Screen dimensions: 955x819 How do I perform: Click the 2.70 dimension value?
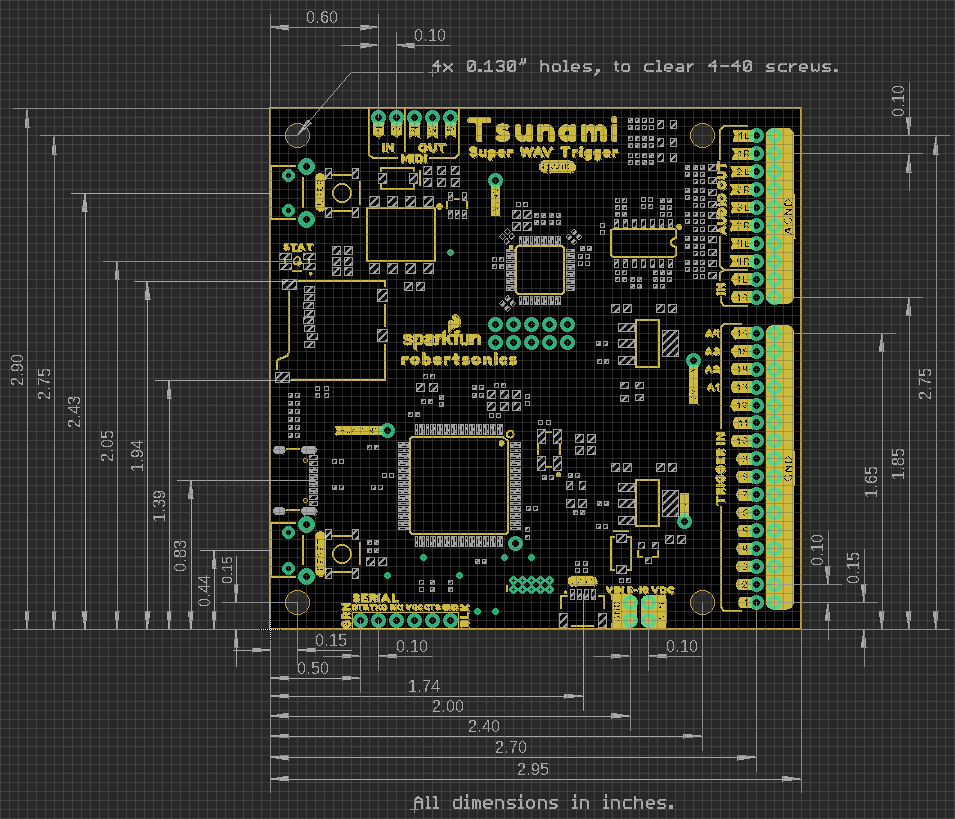[510, 747]
